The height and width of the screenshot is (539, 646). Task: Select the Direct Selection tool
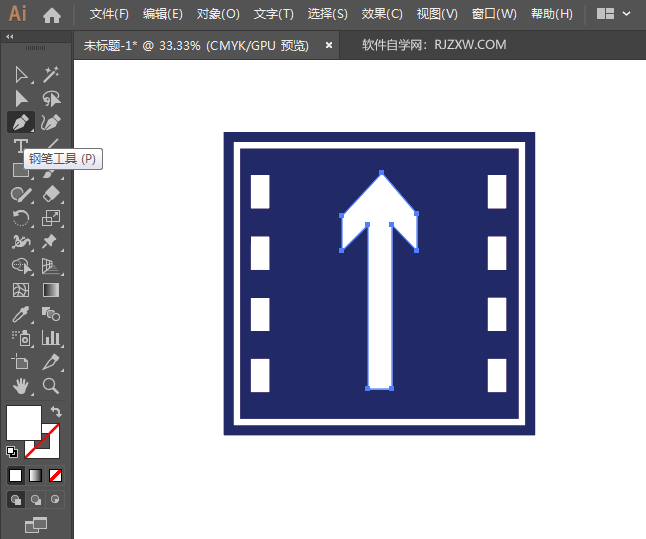pos(21,99)
